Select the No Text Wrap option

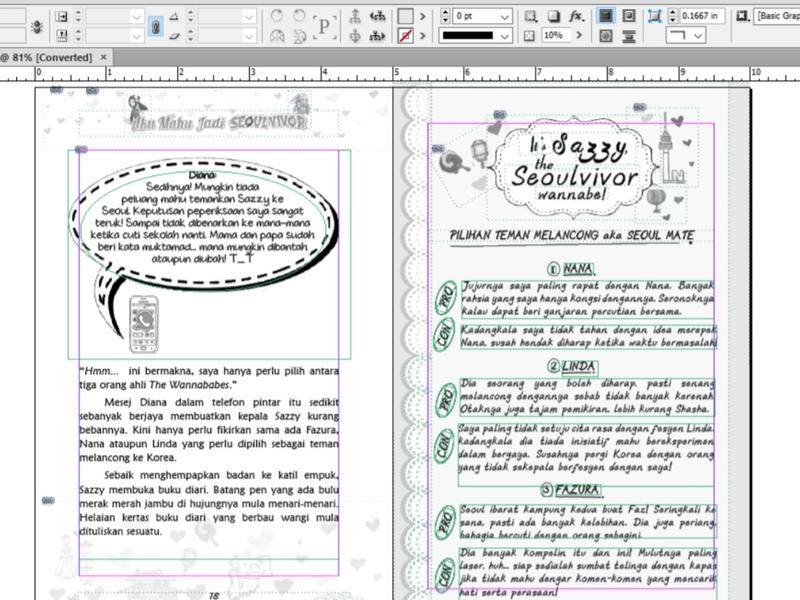[606, 16]
